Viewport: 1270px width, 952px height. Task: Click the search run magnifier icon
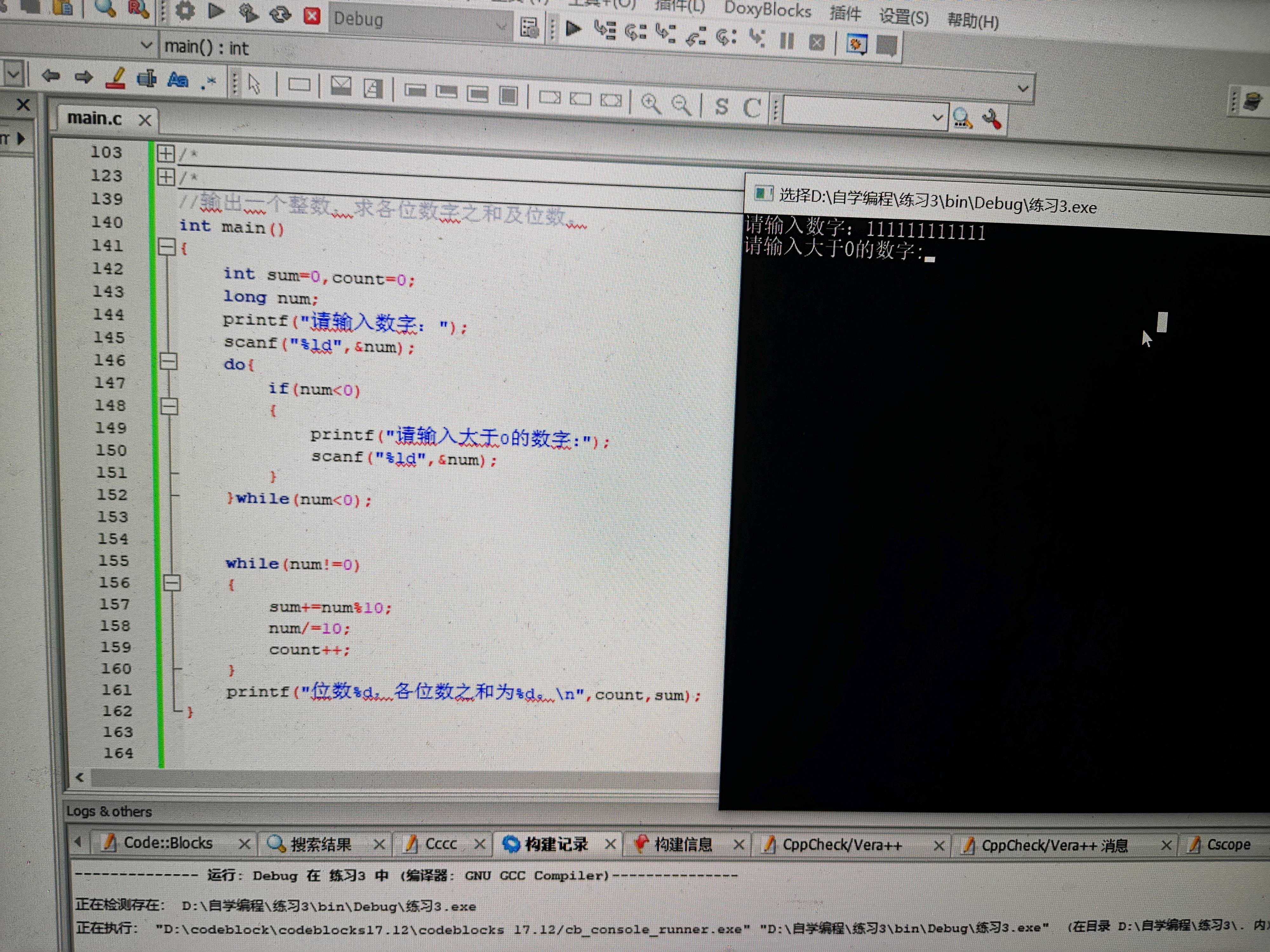(x=962, y=119)
